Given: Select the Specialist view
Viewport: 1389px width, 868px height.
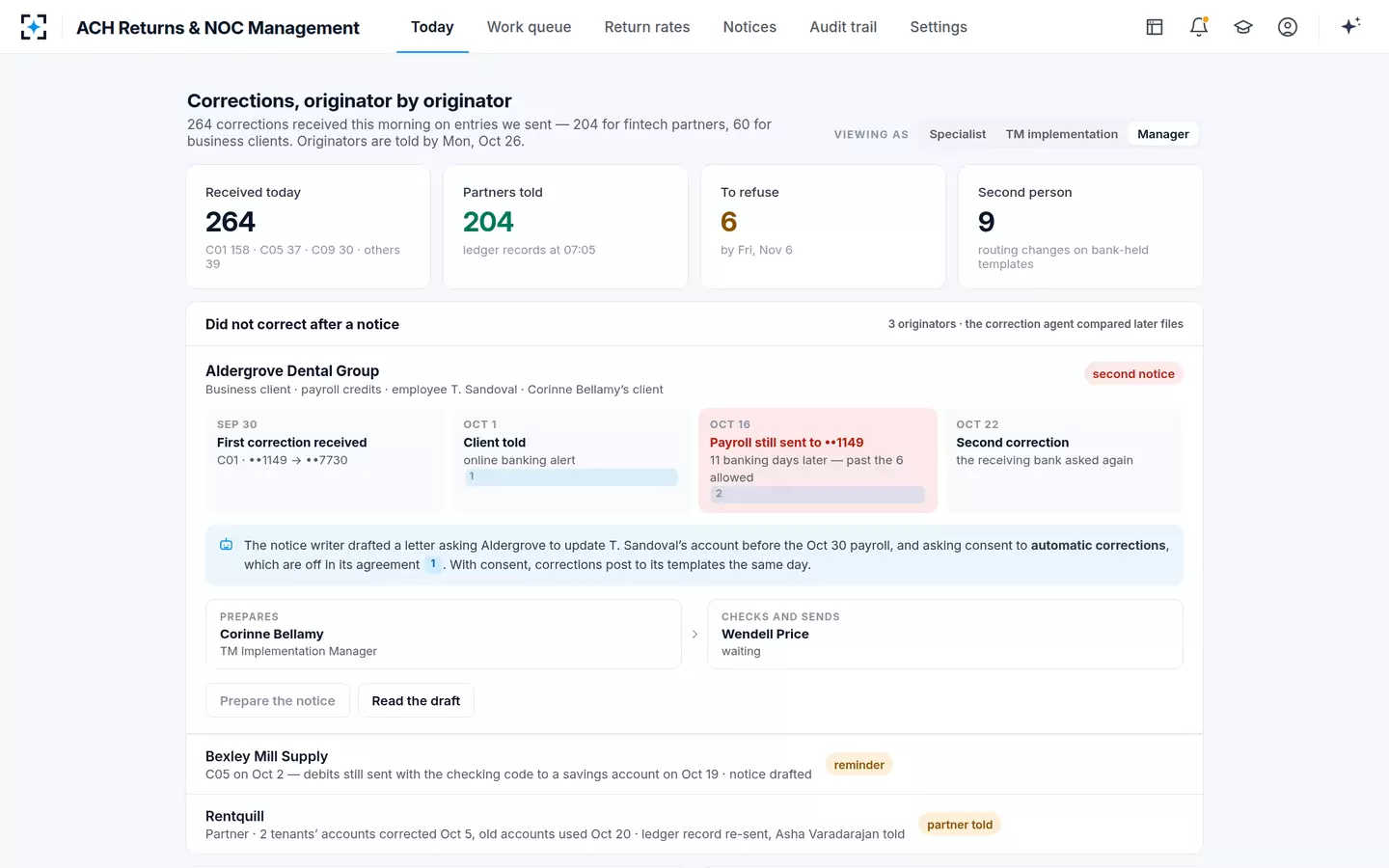Looking at the screenshot, I should (x=958, y=134).
